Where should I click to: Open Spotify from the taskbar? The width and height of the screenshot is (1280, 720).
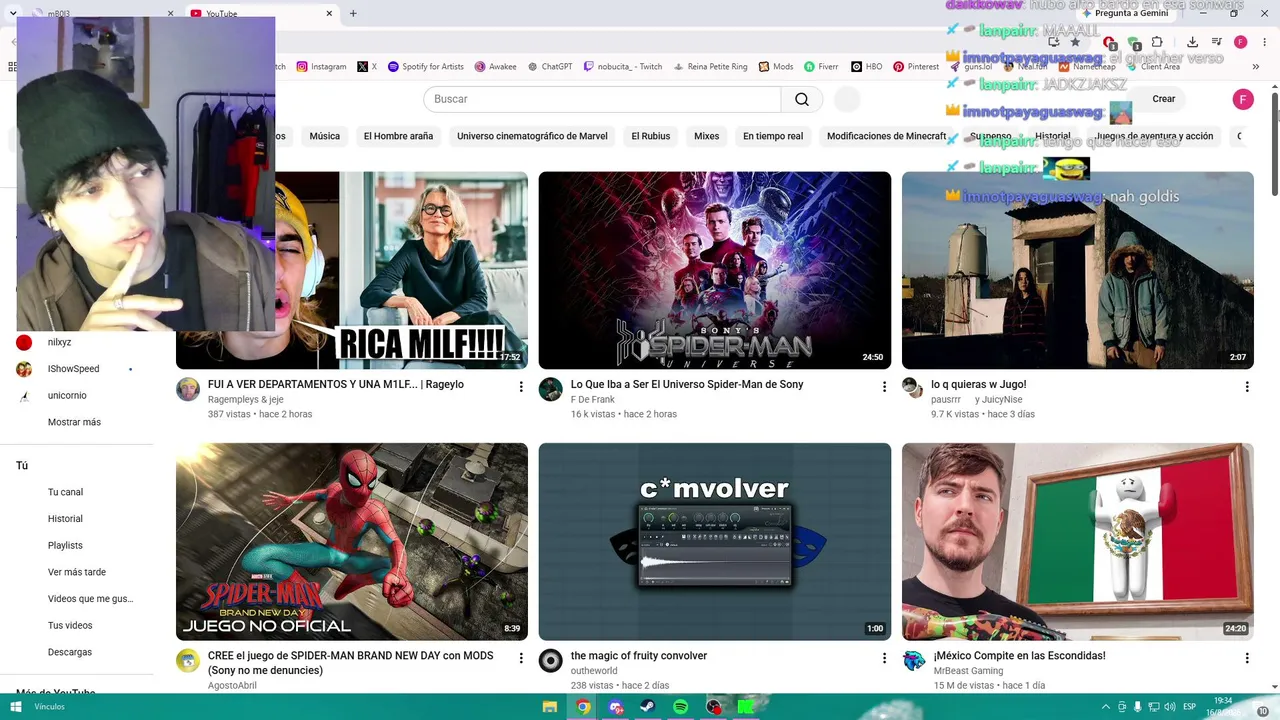pyautogui.click(x=681, y=707)
